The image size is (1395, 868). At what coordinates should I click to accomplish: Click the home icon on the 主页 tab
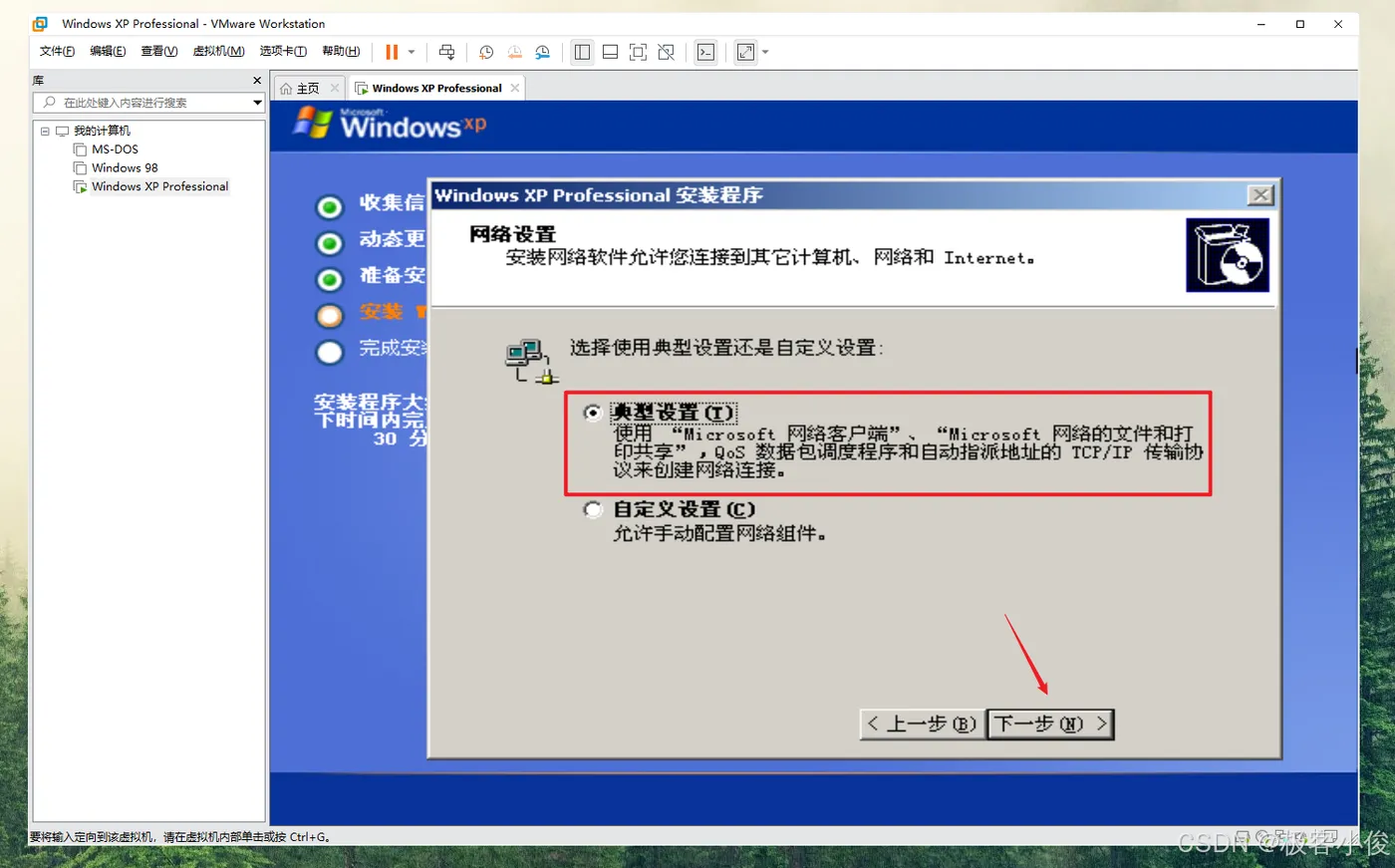[x=286, y=89]
